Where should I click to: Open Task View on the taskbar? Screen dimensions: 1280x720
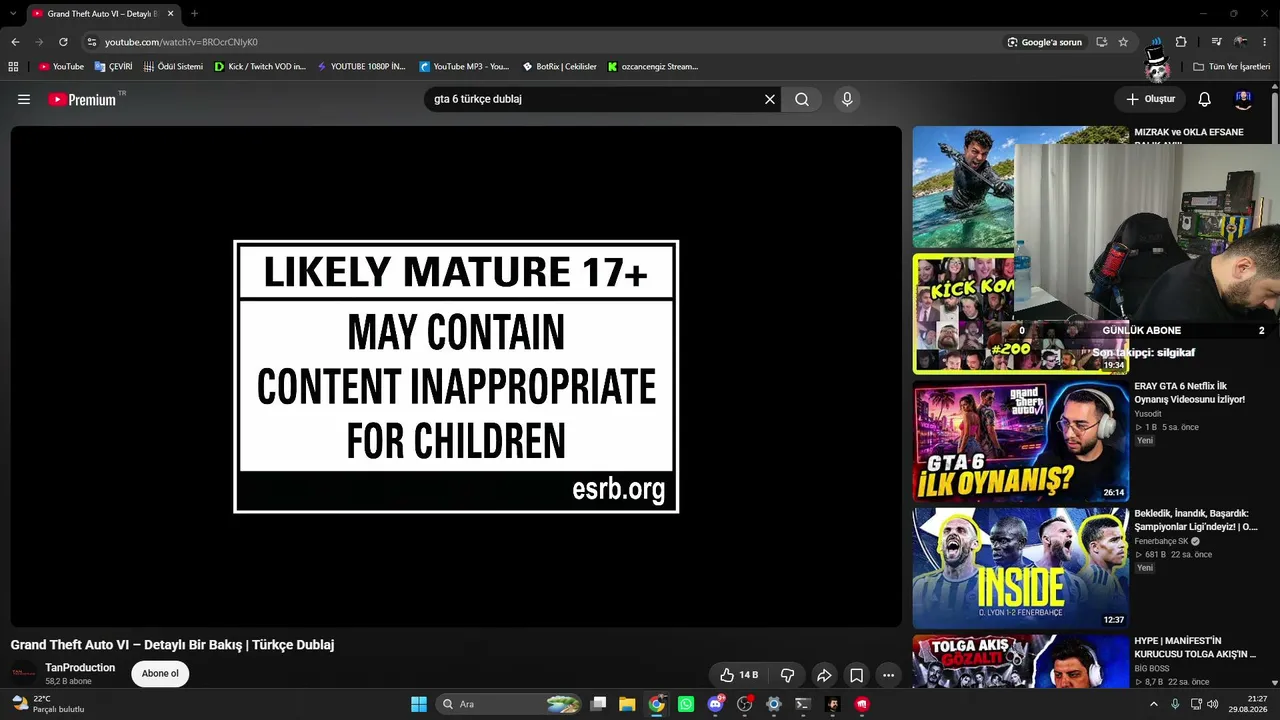coord(598,704)
